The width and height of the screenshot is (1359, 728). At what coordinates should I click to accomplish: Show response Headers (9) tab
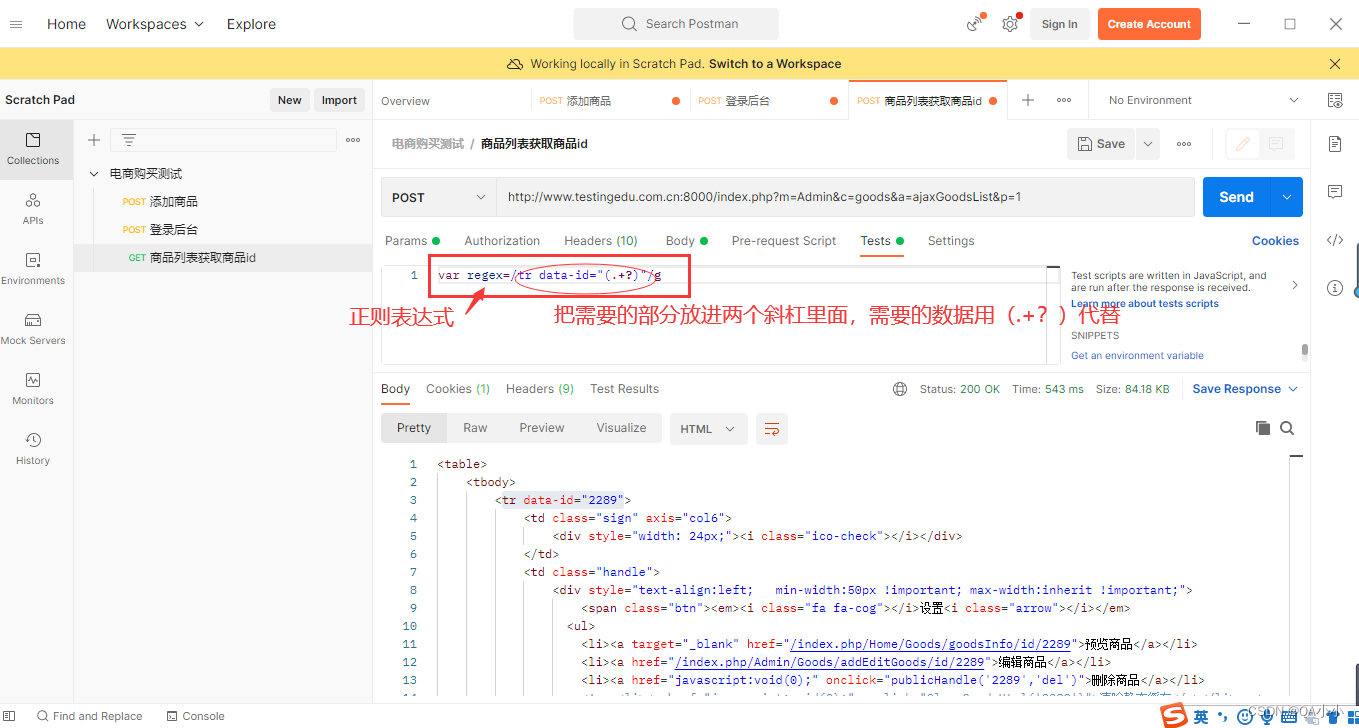tap(540, 389)
